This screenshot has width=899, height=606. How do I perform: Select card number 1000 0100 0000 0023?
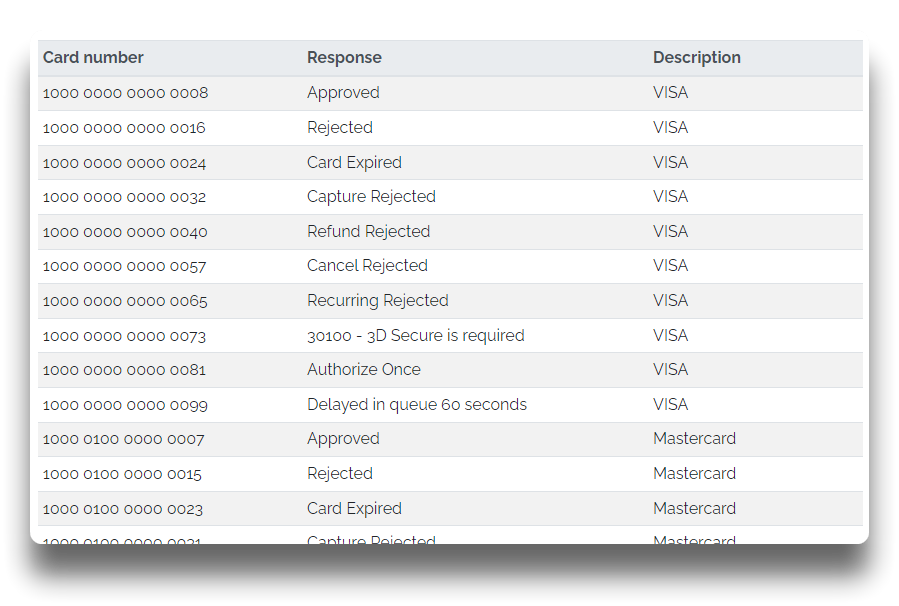(123, 509)
